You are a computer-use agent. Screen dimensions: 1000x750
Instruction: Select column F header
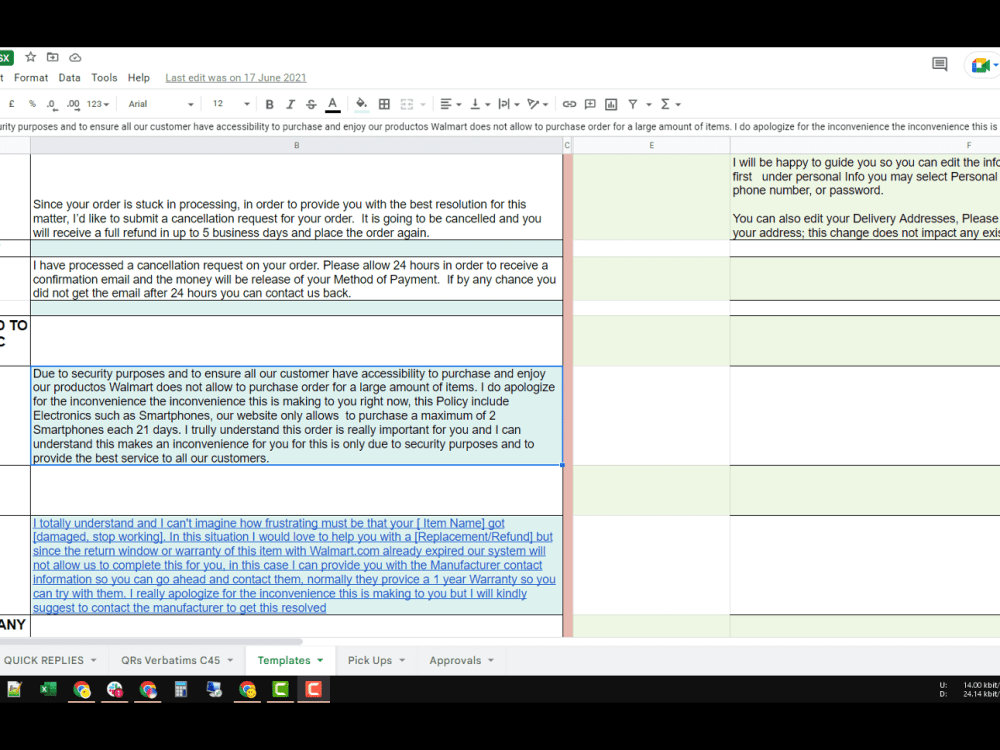tap(865, 145)
